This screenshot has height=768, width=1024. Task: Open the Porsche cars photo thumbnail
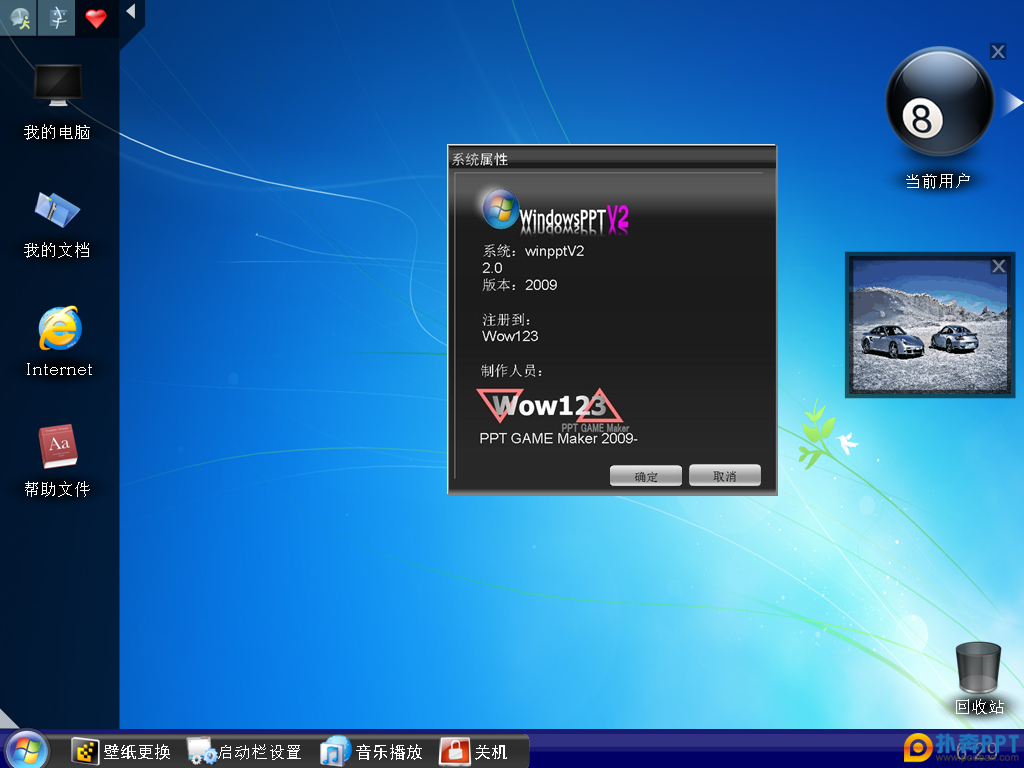point(929,325)
